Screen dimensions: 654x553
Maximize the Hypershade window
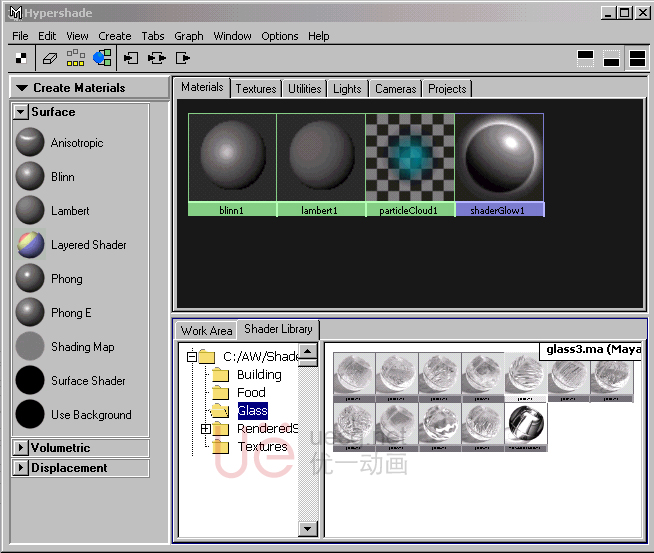point(624,13)
